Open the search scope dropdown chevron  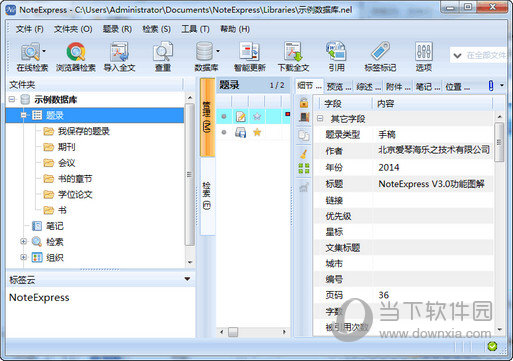click(x=457, y=55)
